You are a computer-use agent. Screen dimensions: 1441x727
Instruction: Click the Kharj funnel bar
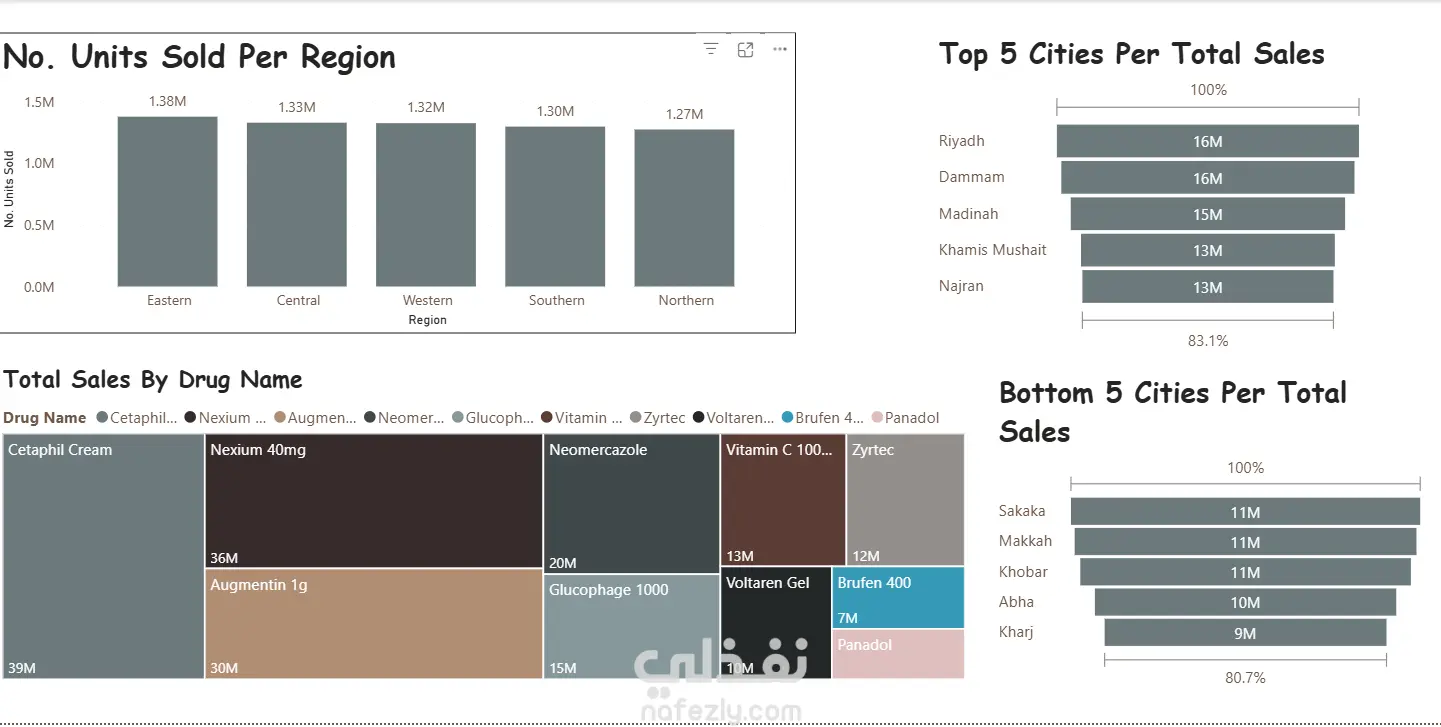coord(1245,633)
